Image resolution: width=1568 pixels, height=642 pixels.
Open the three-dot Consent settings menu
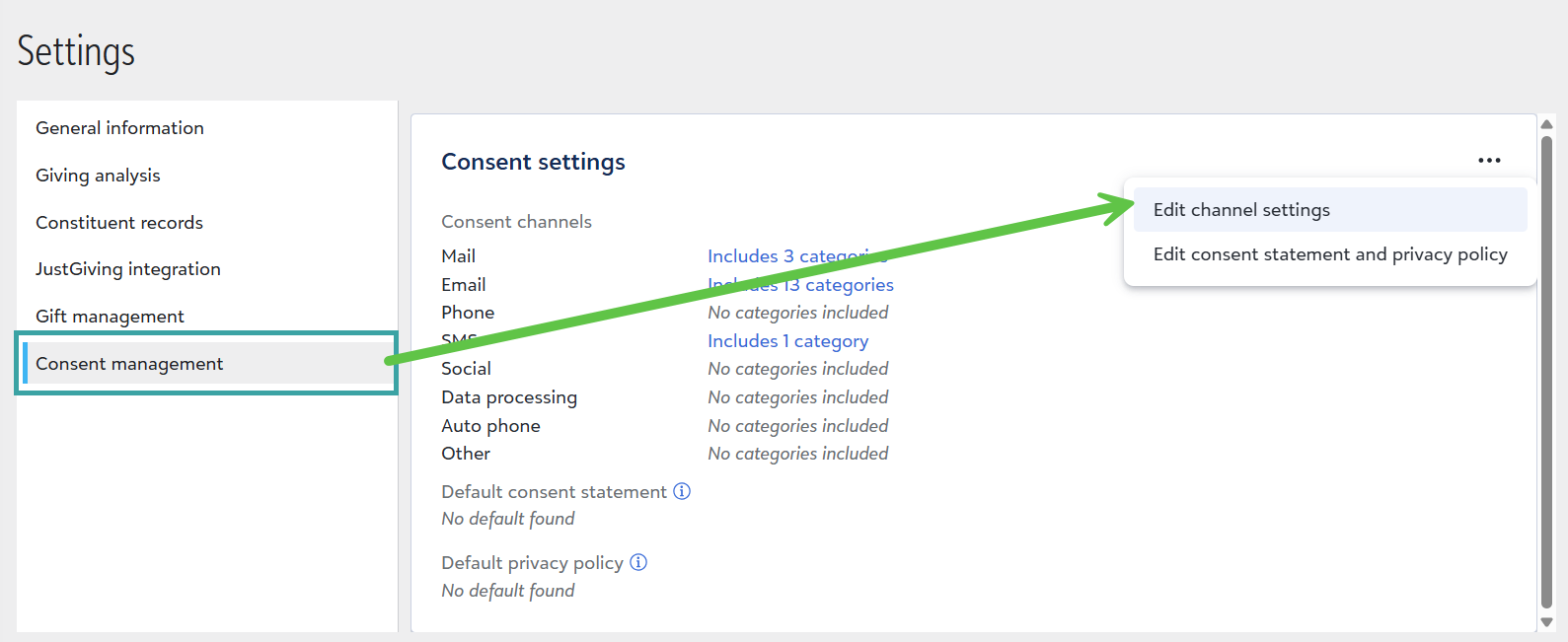point(1489,160)
